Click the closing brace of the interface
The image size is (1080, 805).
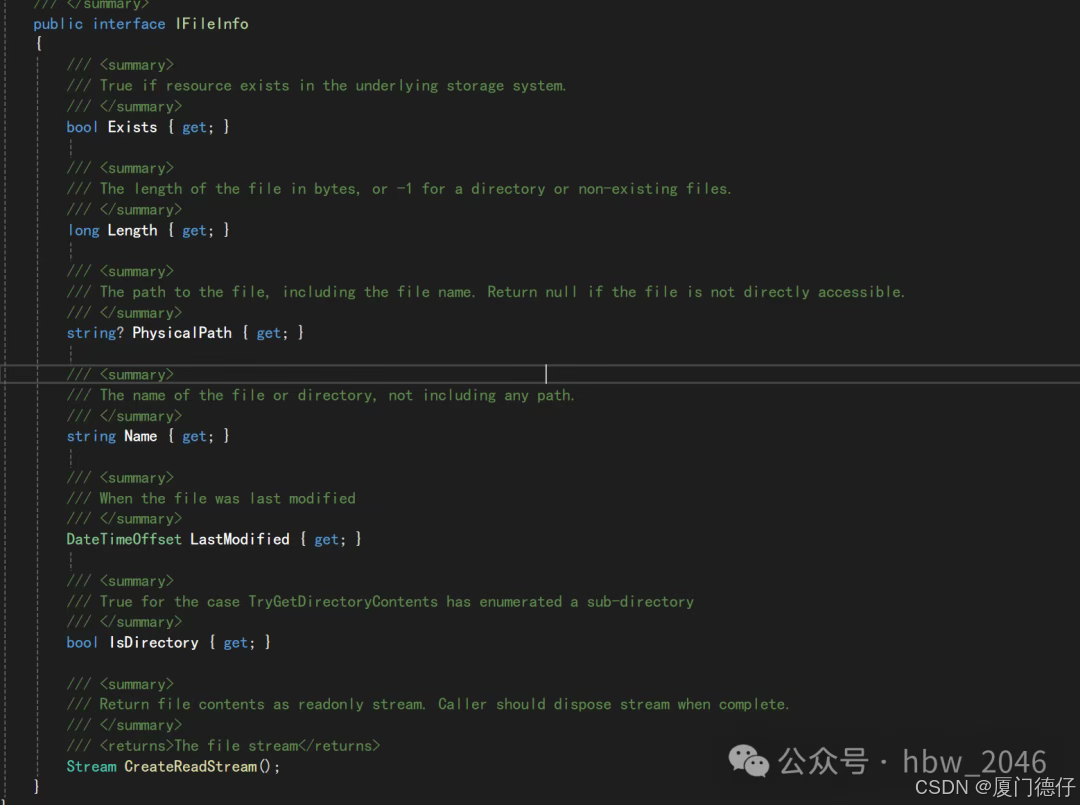[x=37, y=786]
